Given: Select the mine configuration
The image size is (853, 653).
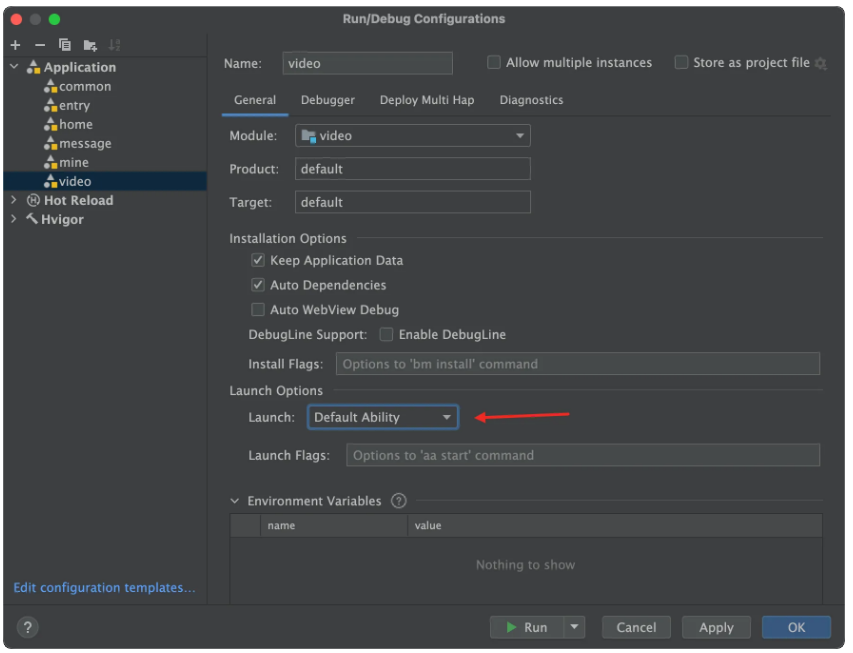Looking at the screenshot, I should point(73,163).
